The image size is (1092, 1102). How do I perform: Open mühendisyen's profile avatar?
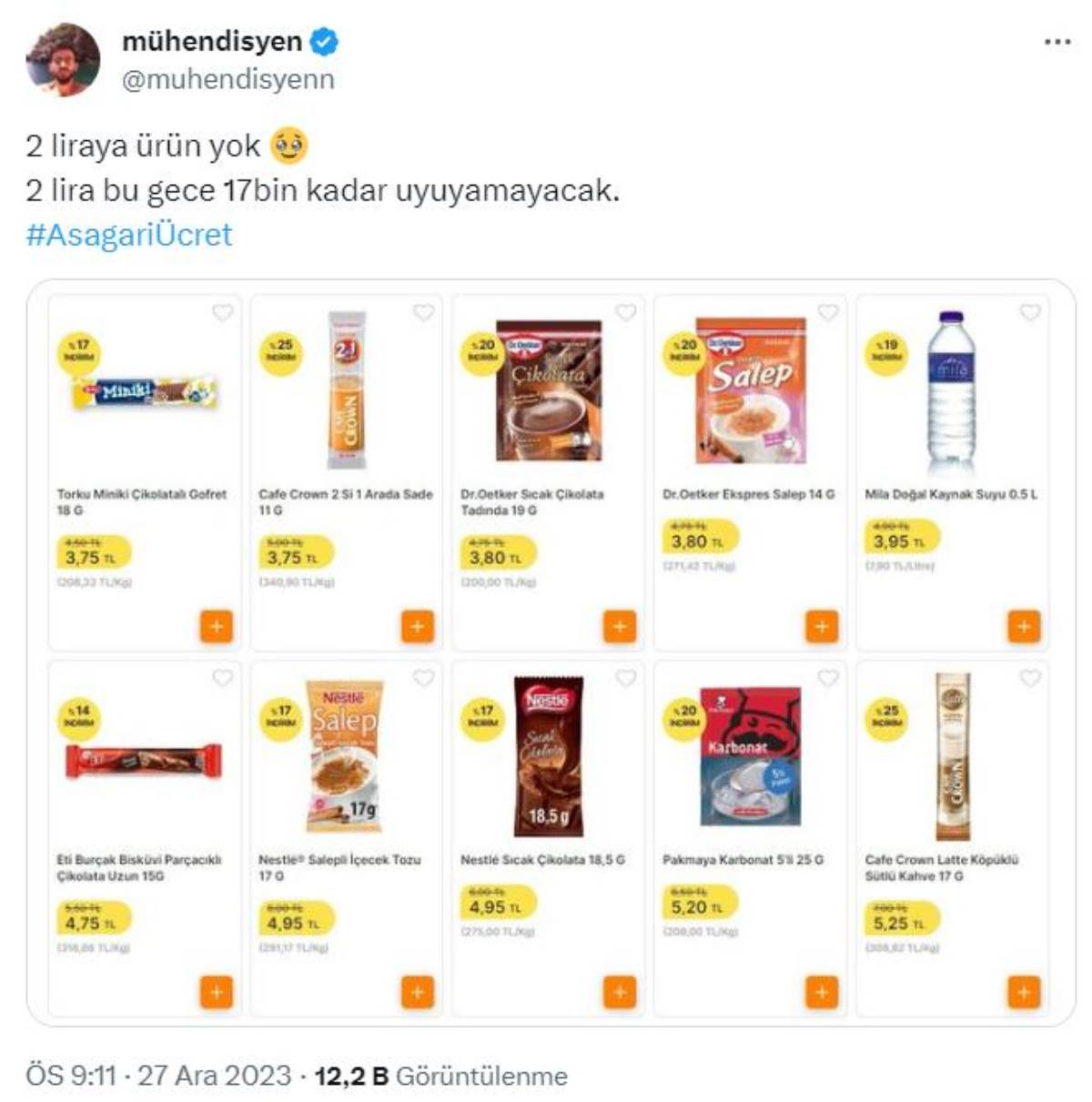(63, 59)
